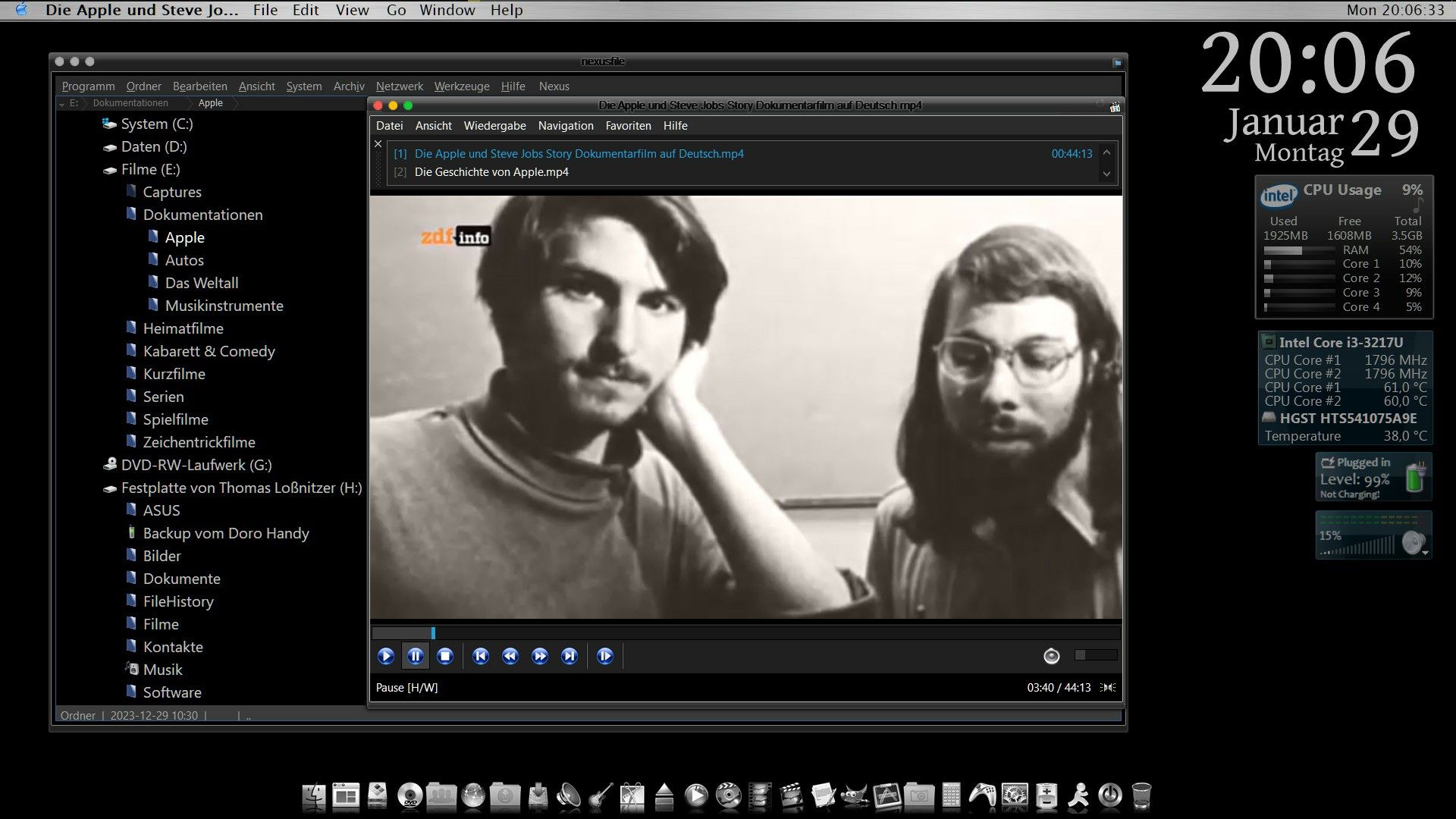
Task: Stop the video playback
Action: pos(445,656)
